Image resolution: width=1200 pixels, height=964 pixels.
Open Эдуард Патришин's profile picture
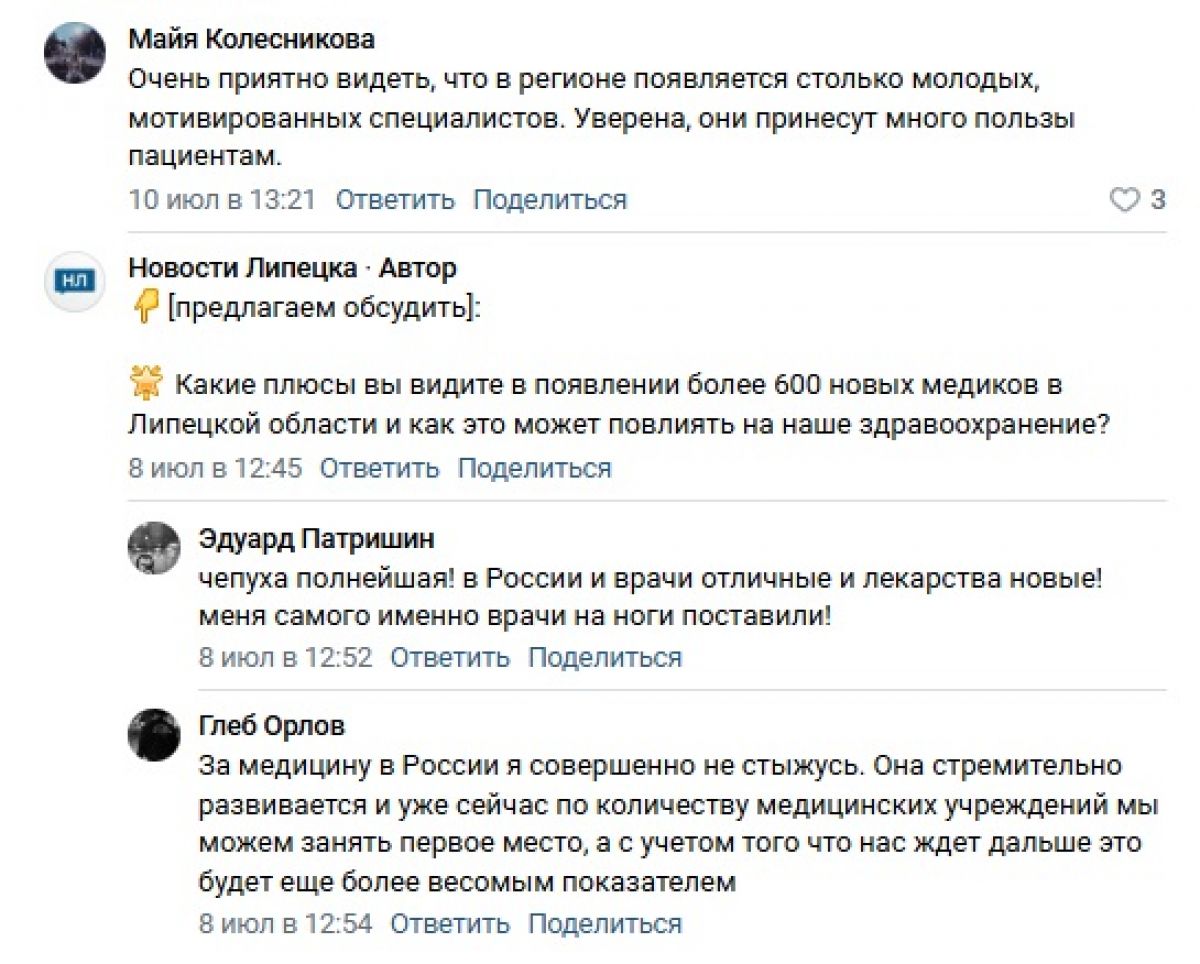click(x=154, y=548)
